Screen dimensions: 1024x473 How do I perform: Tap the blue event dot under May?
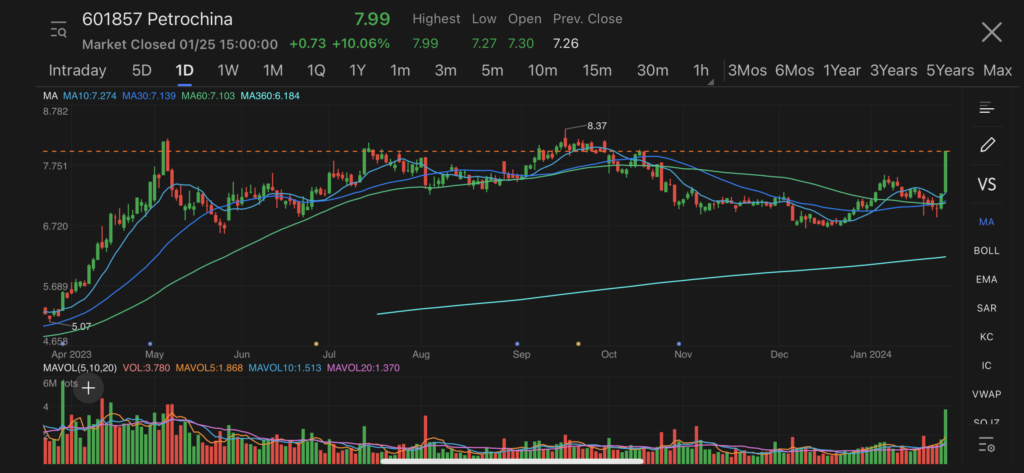(150, 344)
